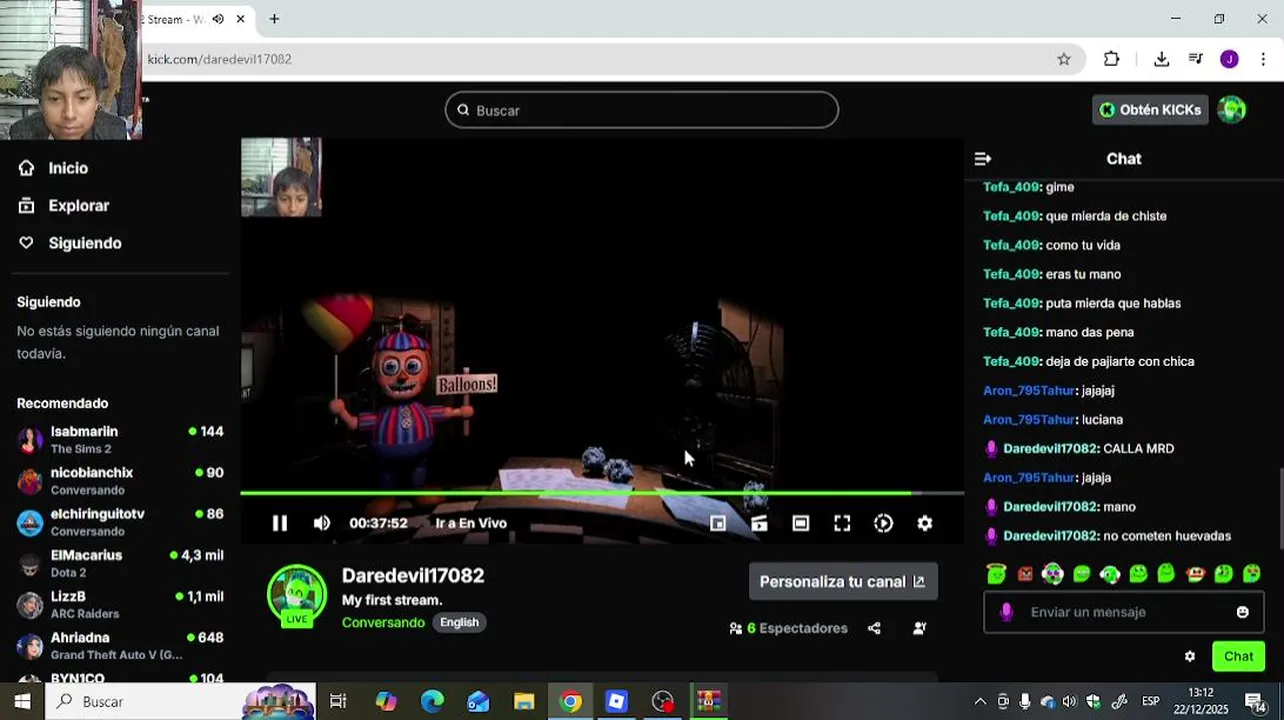Bookmark page with star icon
The height and width of the screenshot is (720, 1284).
[x=1064, y=59]
